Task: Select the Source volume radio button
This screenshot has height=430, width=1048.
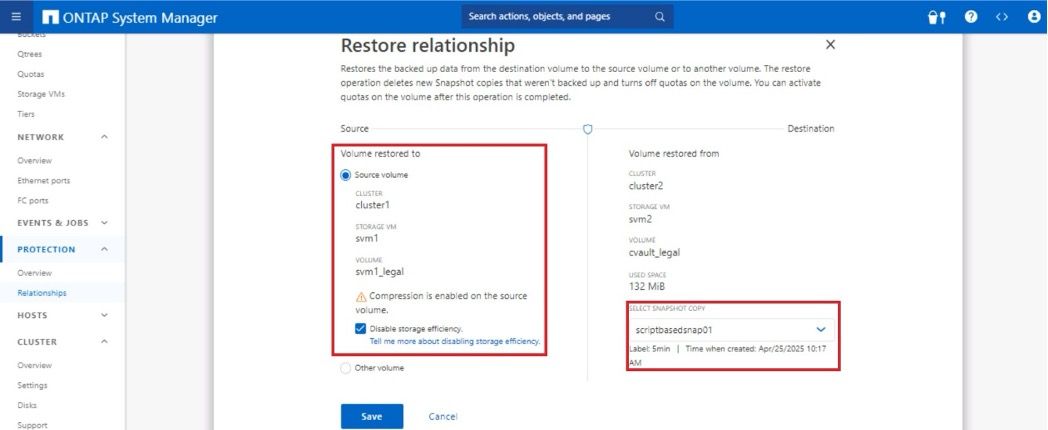Action: coord(346,175)
